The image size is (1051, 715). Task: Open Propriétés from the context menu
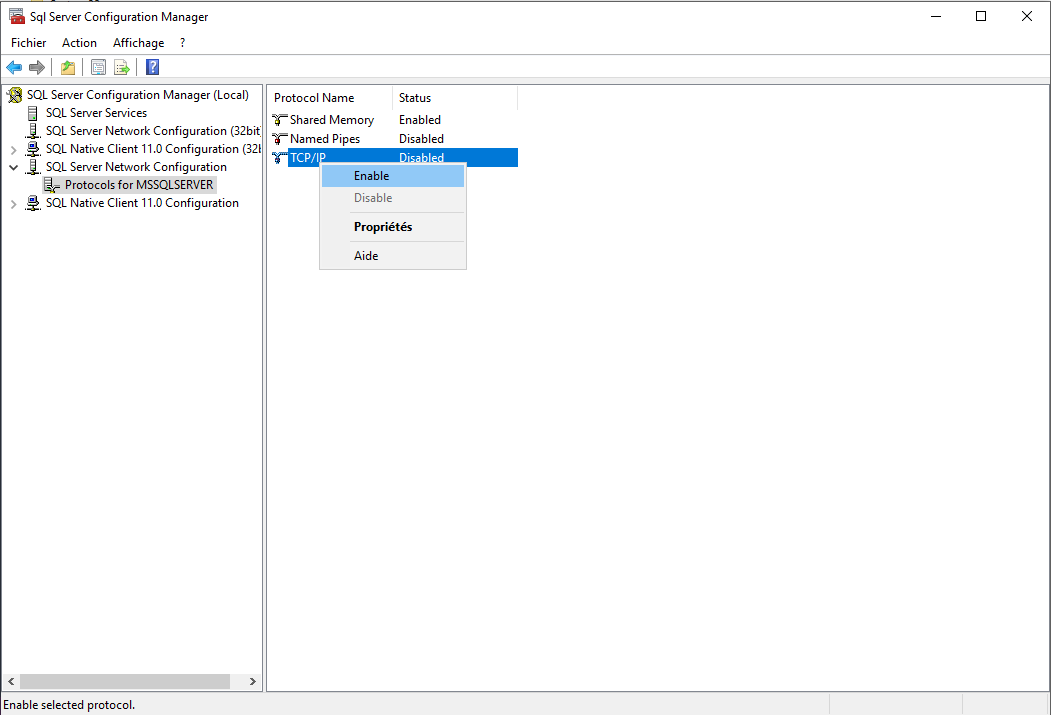click(x=383, y=227)
